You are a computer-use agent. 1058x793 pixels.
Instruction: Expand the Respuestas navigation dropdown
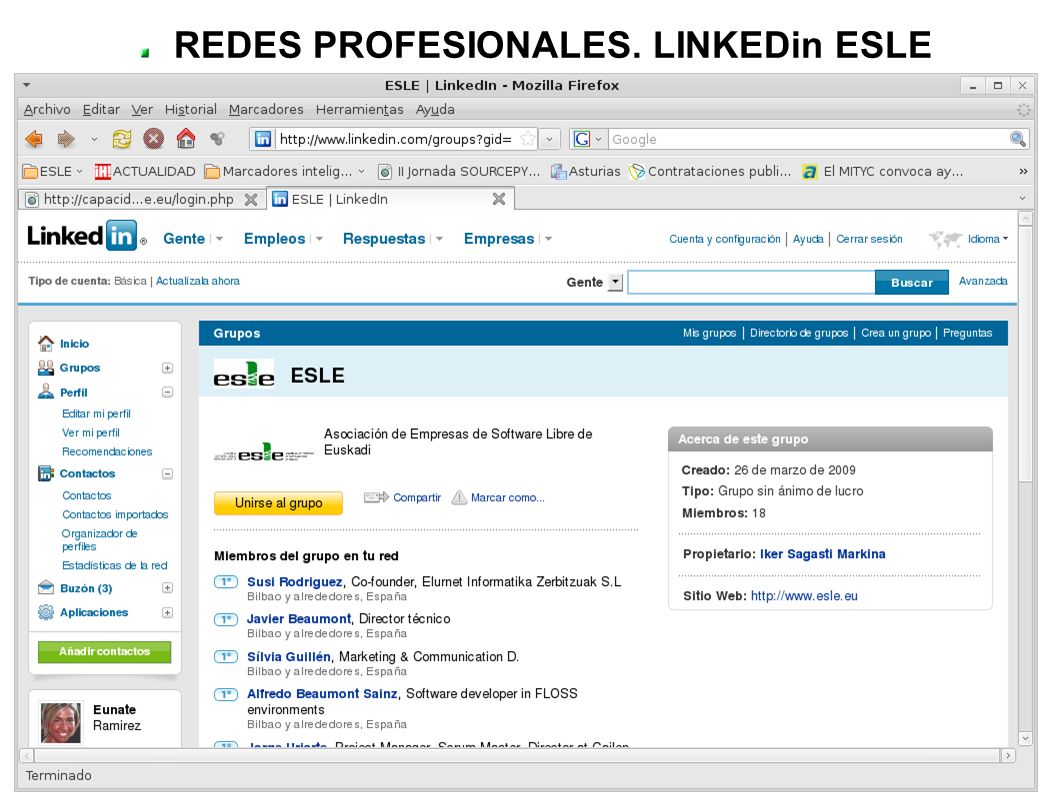439,239
